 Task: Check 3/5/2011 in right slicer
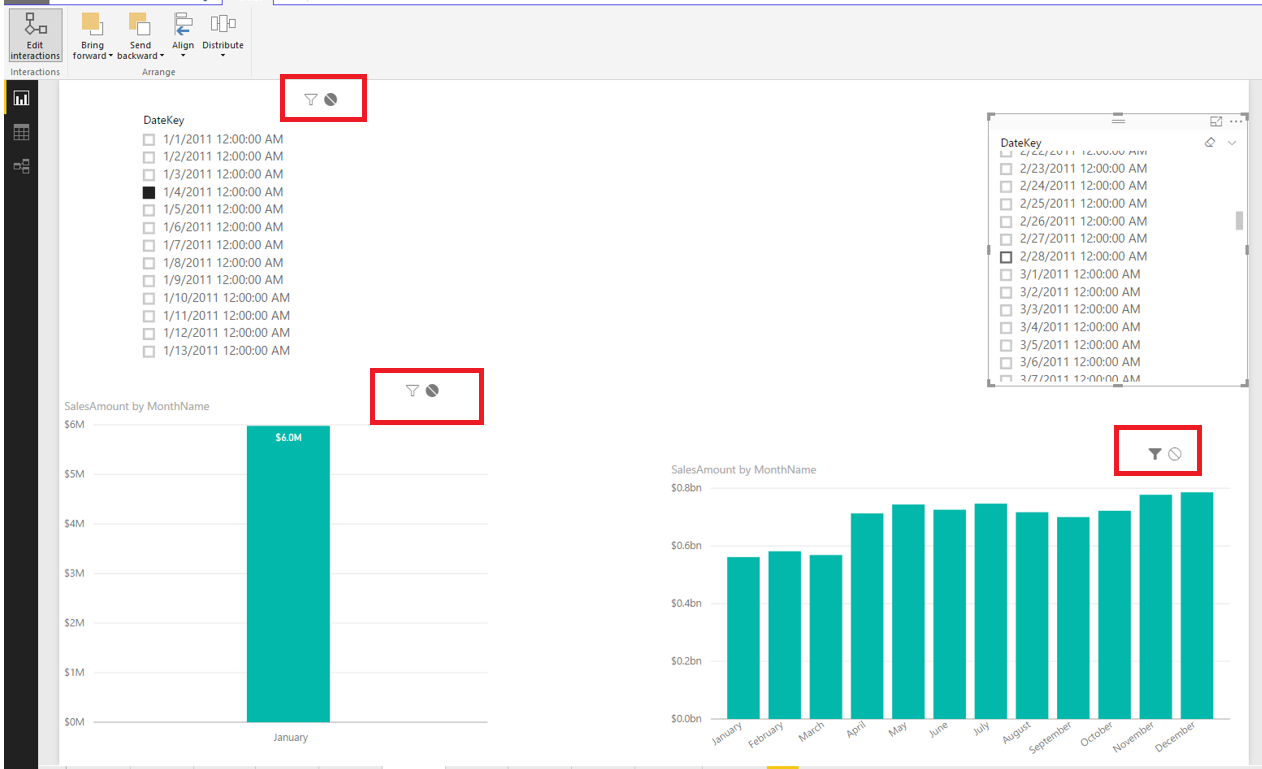click(x=1006, y=345)
